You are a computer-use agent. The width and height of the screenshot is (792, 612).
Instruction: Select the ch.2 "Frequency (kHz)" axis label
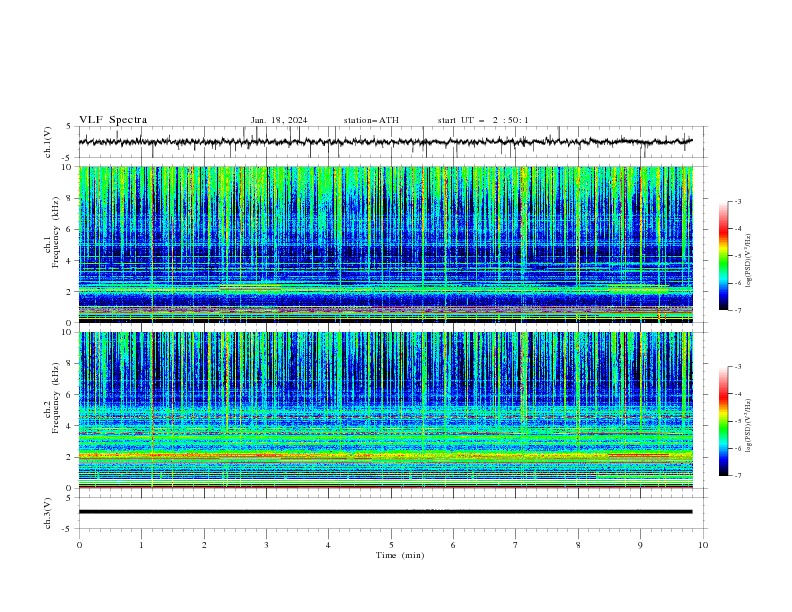55,398
